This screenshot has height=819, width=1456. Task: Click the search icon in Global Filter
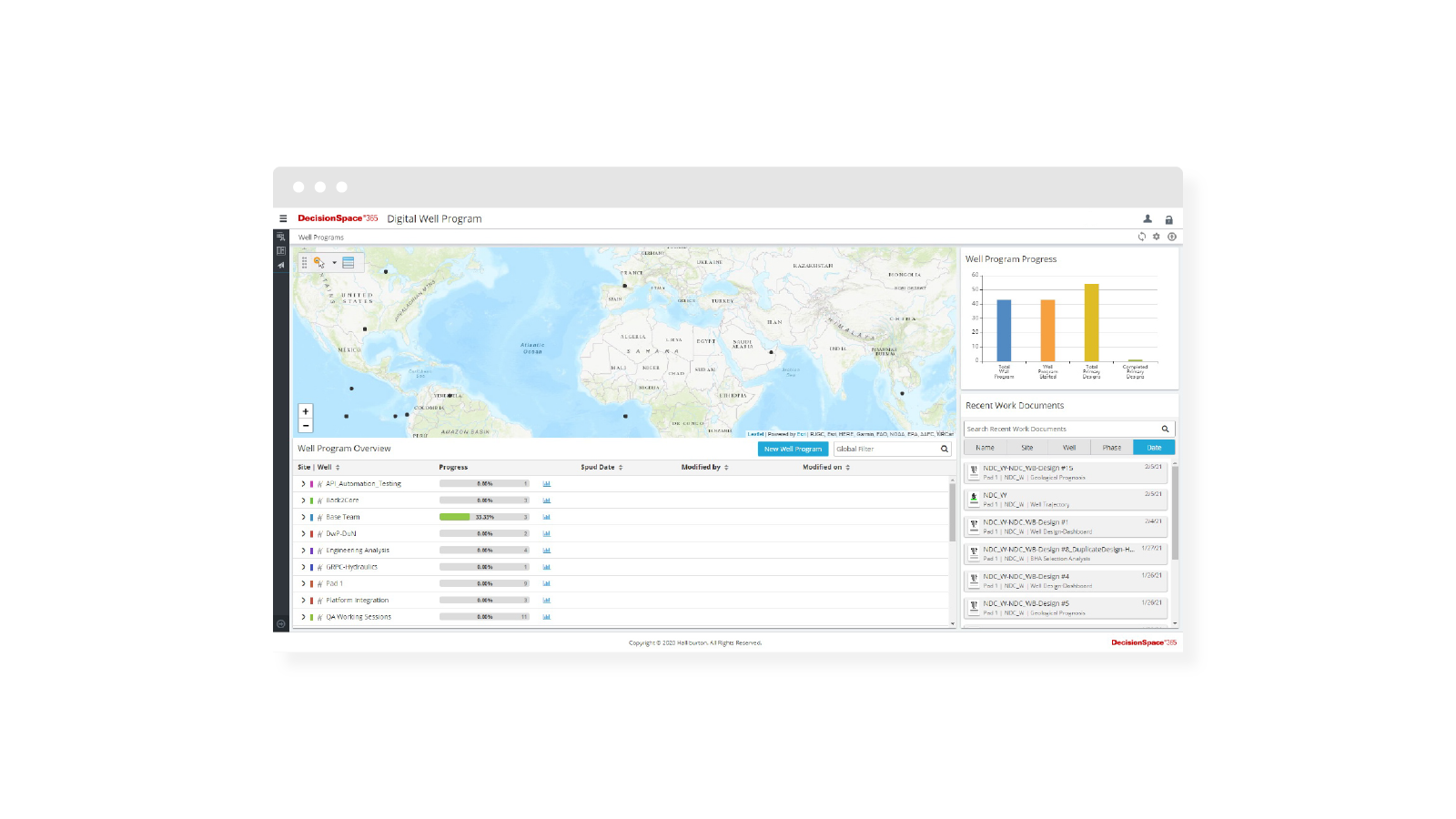click(x=945, y=449)
